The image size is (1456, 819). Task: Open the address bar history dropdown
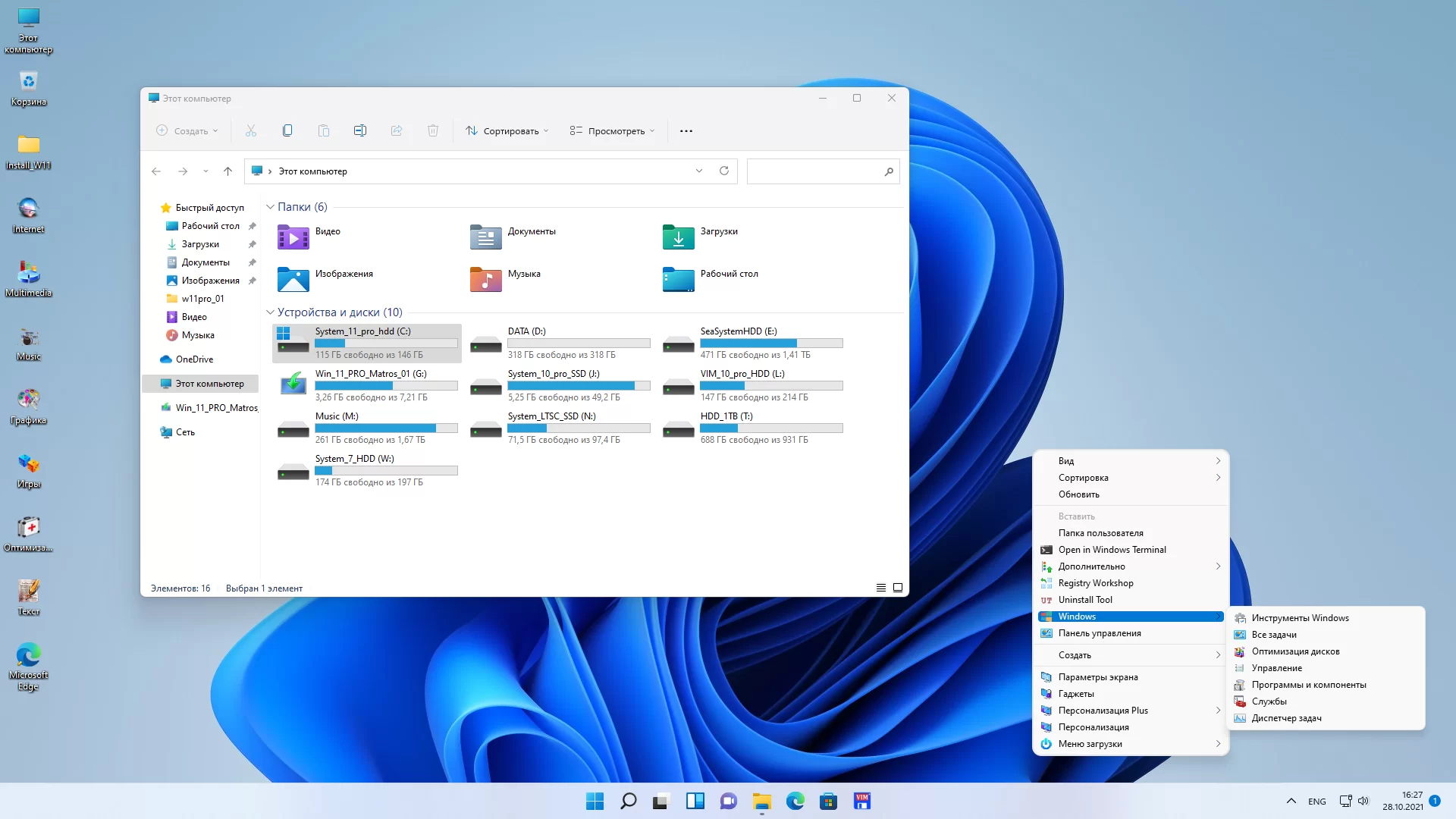pos(699,171)
